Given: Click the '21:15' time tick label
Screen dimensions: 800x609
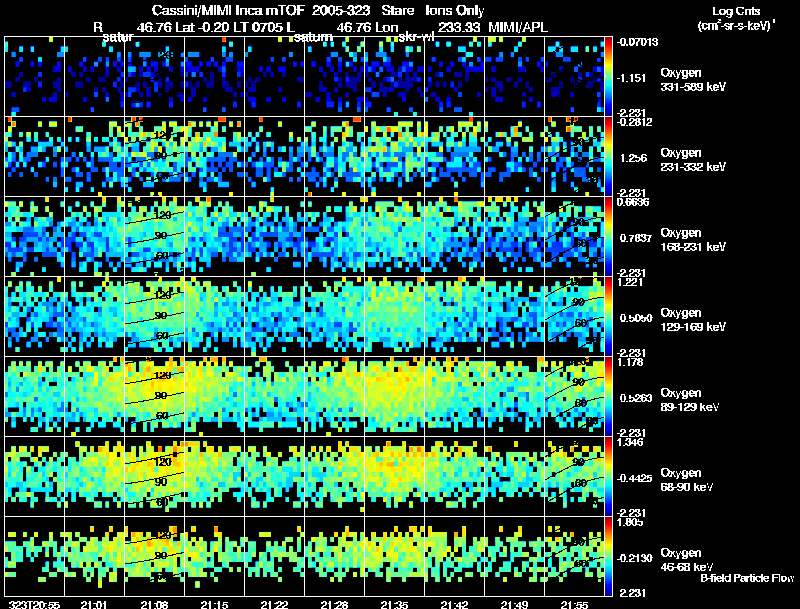Looking at the screenshot, I should 214,605.
